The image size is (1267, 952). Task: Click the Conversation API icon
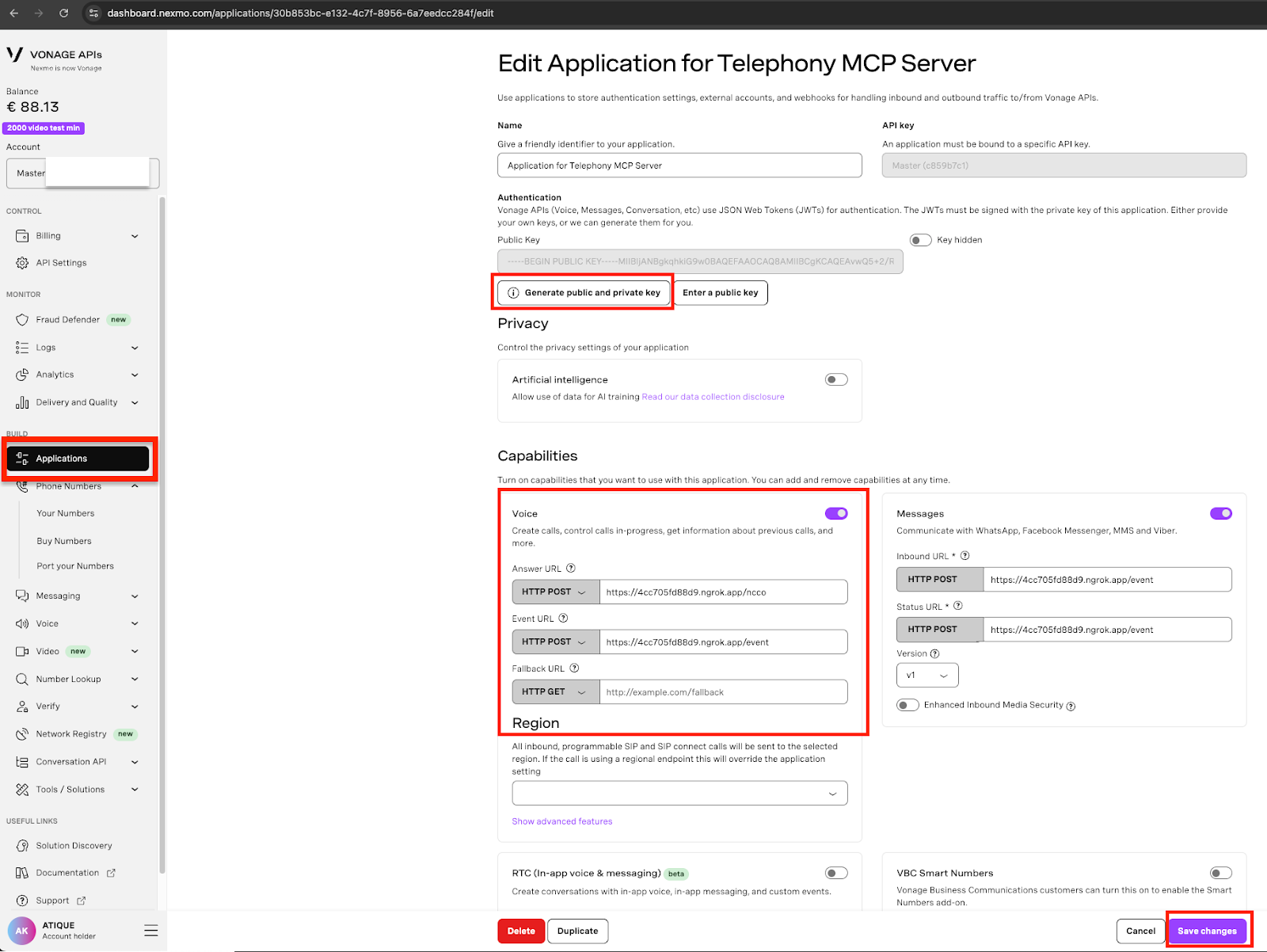22,762
